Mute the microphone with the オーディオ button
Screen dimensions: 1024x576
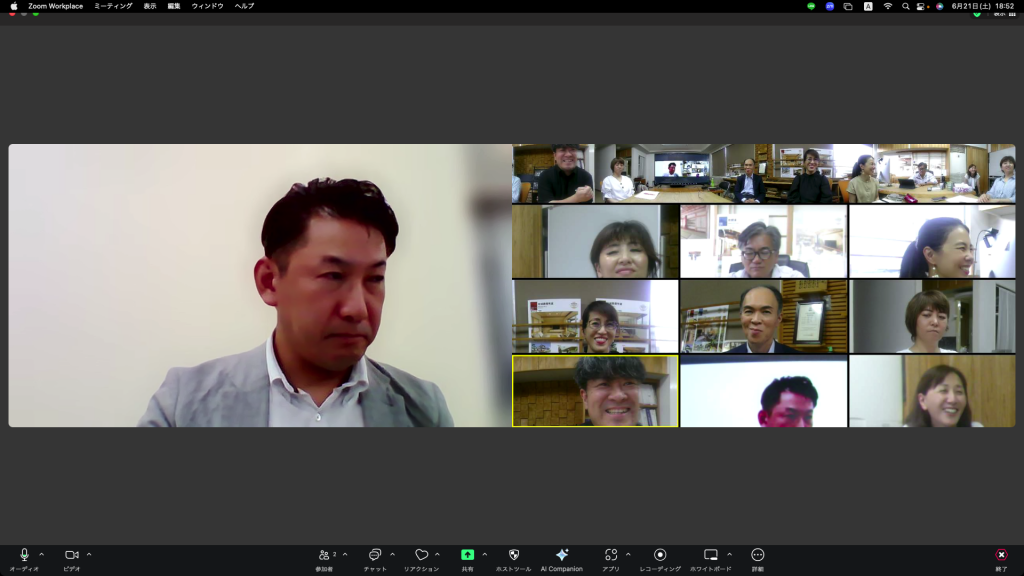24,555
